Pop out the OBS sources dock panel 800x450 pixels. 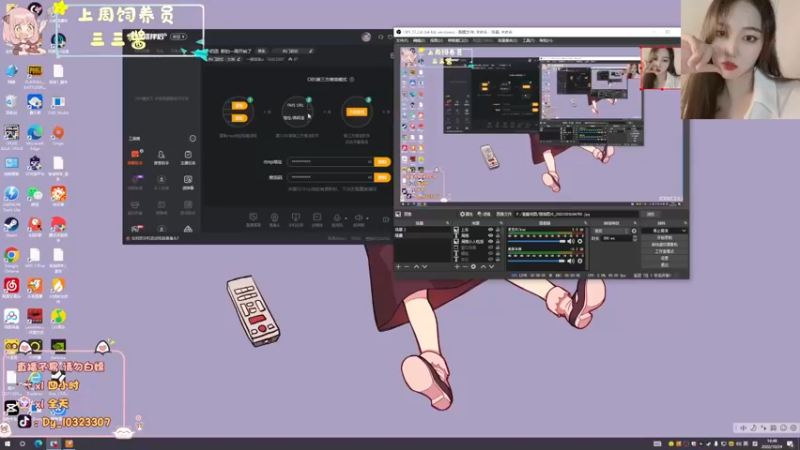(501, 223)
